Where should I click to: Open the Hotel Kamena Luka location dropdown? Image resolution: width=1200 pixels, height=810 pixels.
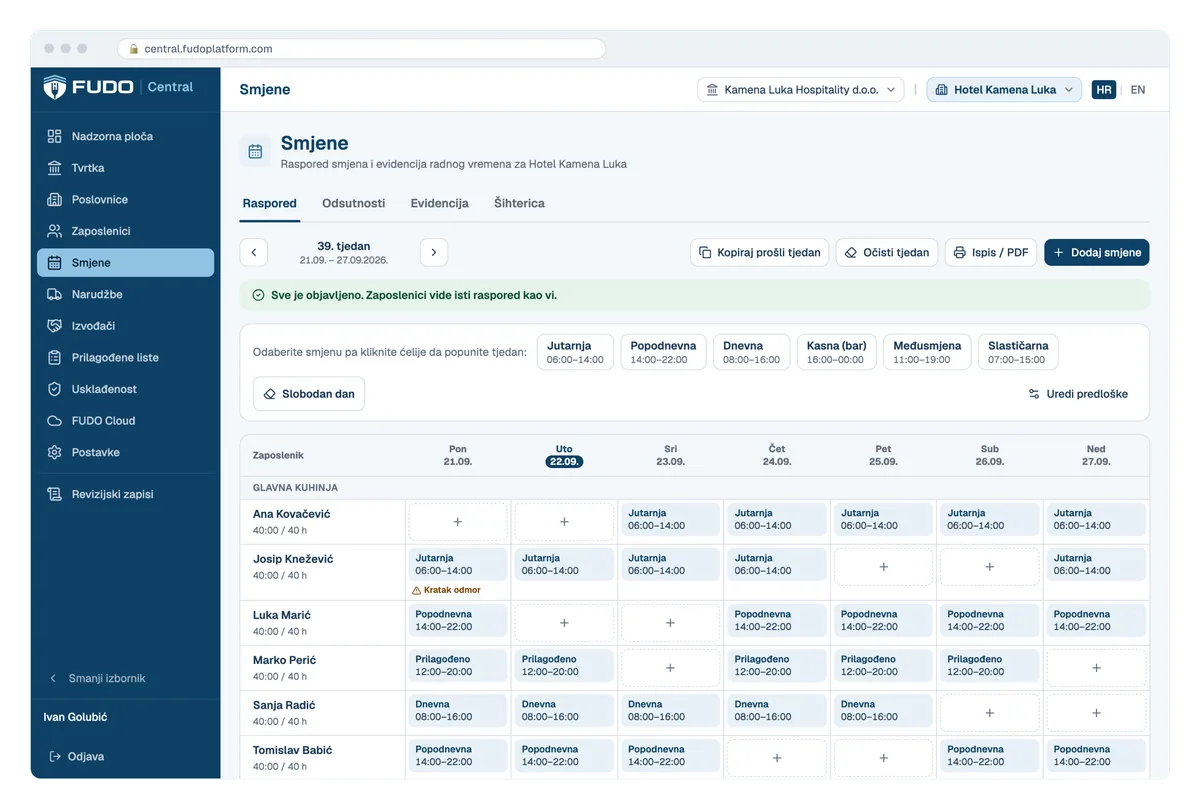click(x=1004, y=90)
